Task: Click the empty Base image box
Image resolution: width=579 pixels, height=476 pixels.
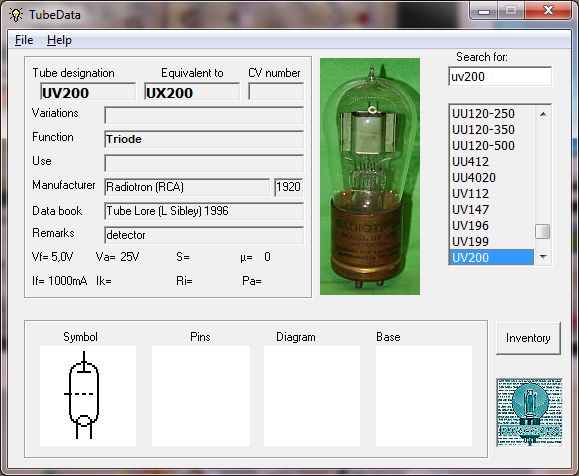Action: (x=424, y=396)
